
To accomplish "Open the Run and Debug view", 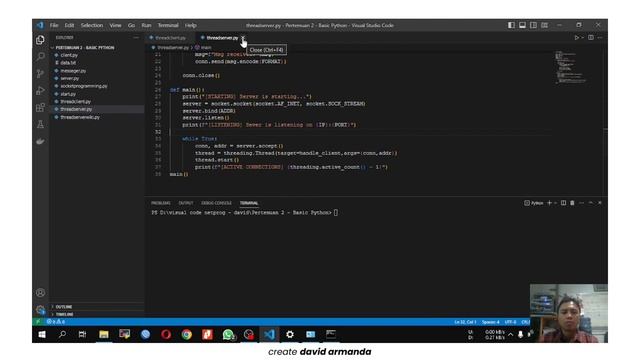I will pos(40,91).
